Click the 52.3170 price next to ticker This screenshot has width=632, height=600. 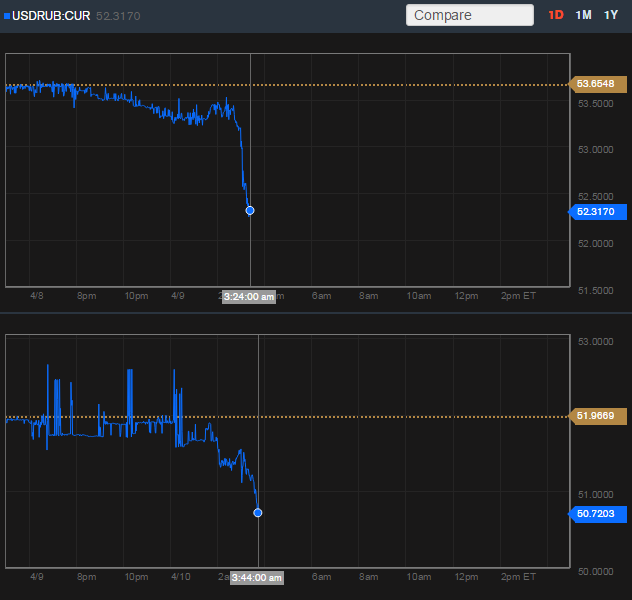(x=118, y=16)
